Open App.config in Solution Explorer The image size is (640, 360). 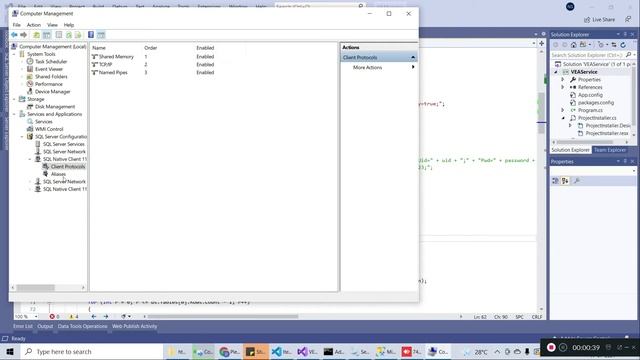[590, 95]
